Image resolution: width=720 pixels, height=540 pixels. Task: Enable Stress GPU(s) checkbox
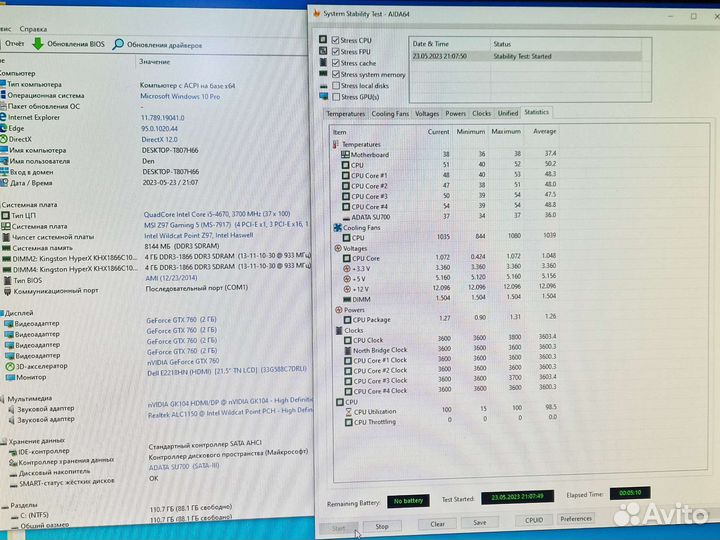(336, 97)
